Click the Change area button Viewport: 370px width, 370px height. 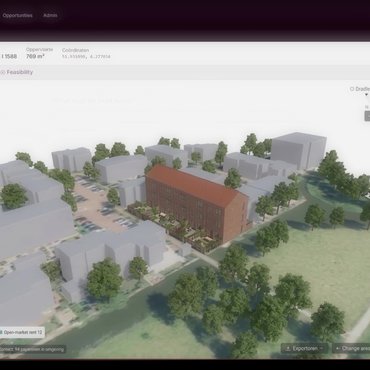click(x=352, y=349)
